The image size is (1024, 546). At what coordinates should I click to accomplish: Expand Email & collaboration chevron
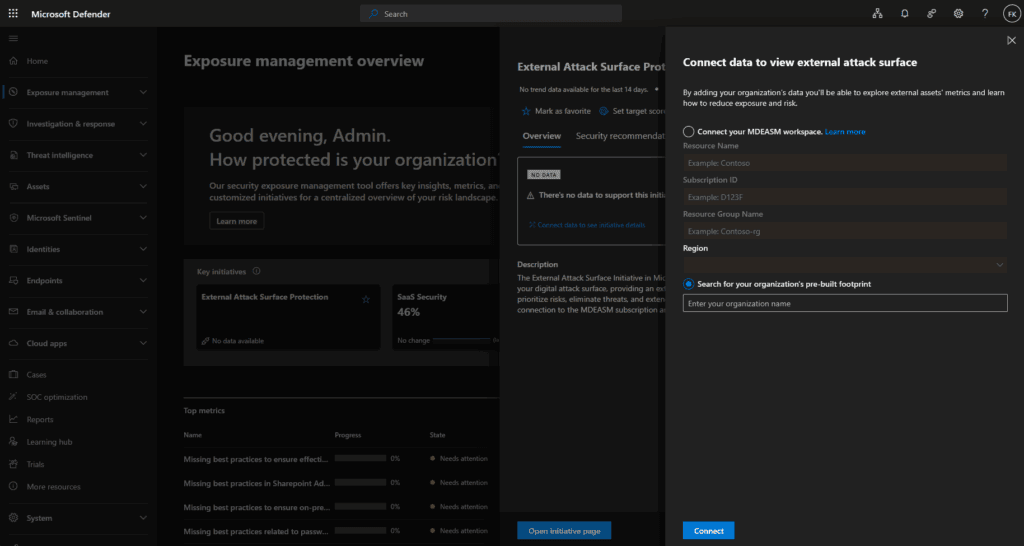[x=143, y=312]
